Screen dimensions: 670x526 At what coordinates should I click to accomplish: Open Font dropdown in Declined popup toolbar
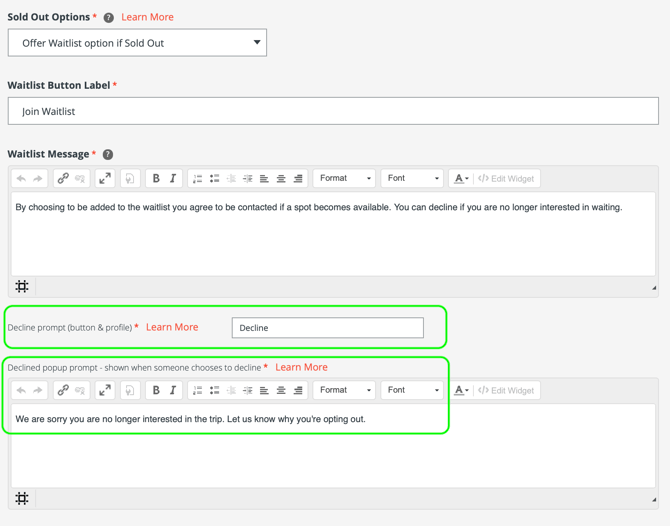click(x=412, y=391)
